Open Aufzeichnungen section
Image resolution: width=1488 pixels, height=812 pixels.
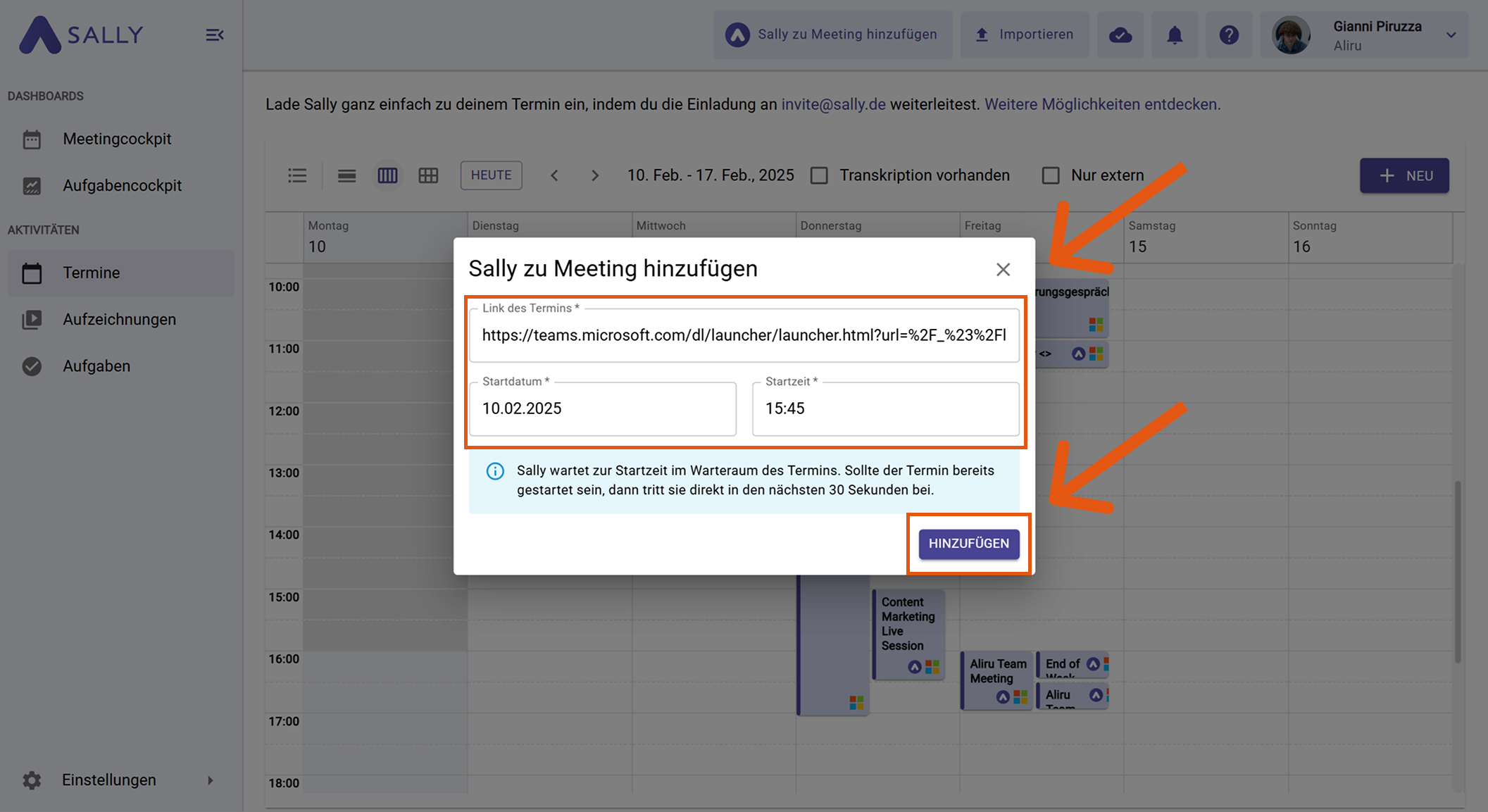[119, 319]
